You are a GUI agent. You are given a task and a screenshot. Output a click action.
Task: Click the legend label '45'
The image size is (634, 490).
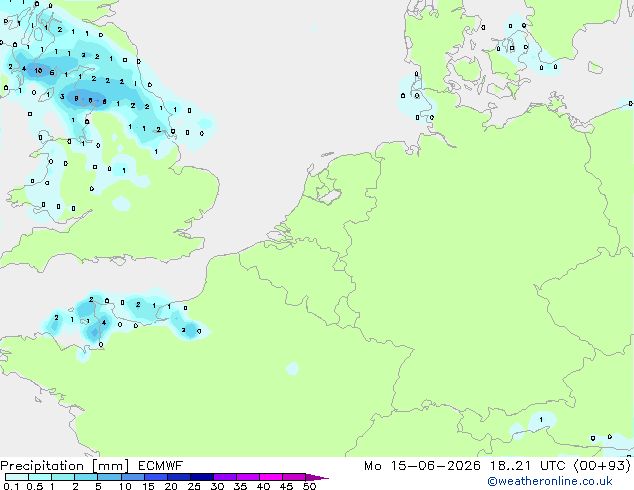(286, 486)
